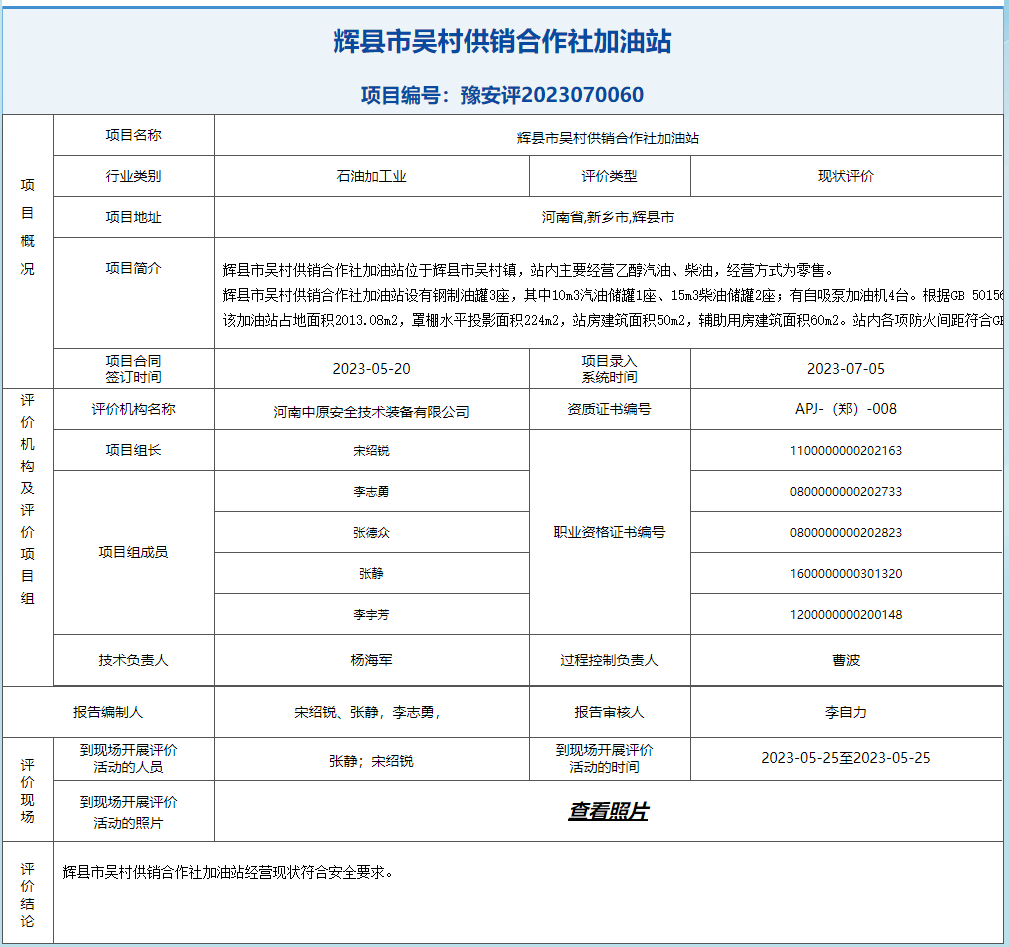Select certificate number 1200000000200148
This screenshot has height=947, width=1009.
pos(846,615)
